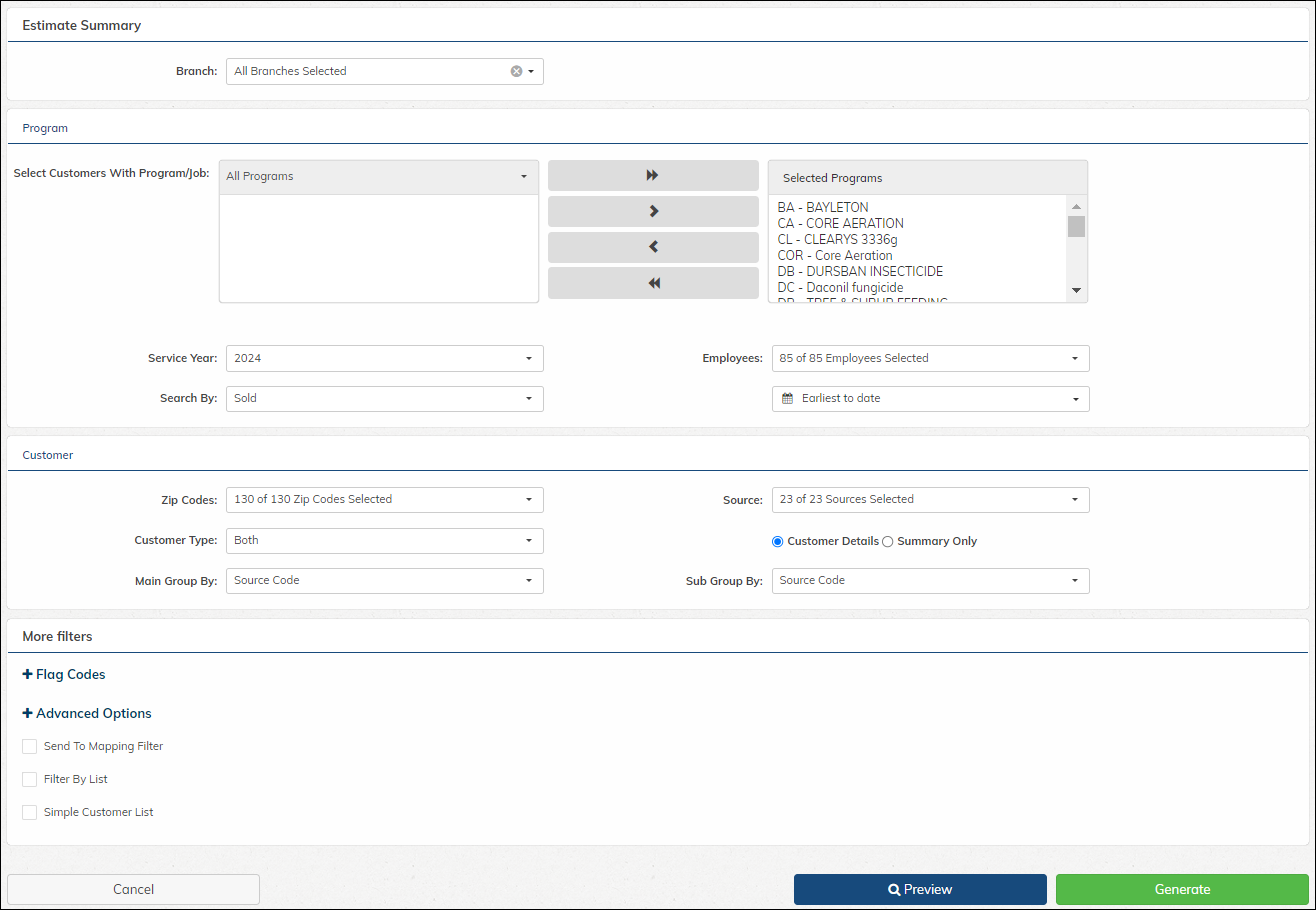Click the calendar icon in date range field

787,398
